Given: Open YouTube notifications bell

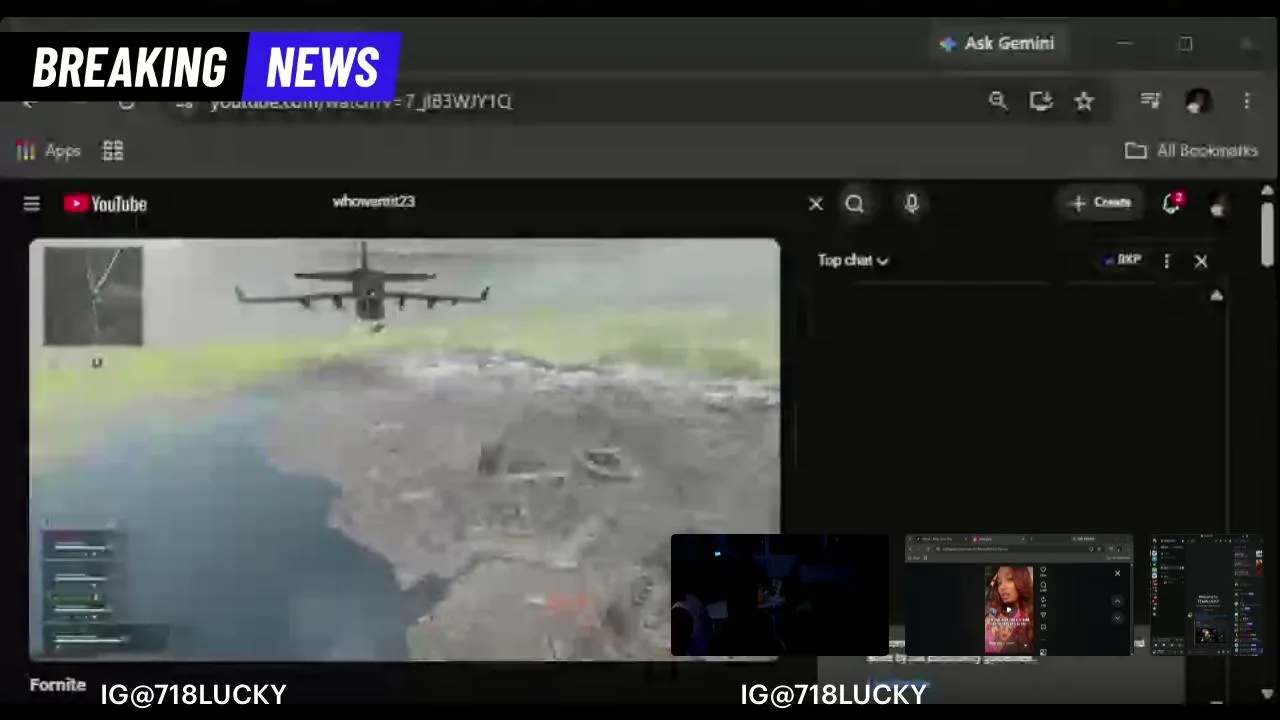Looking at the screenshot, I should (1172, 203).
